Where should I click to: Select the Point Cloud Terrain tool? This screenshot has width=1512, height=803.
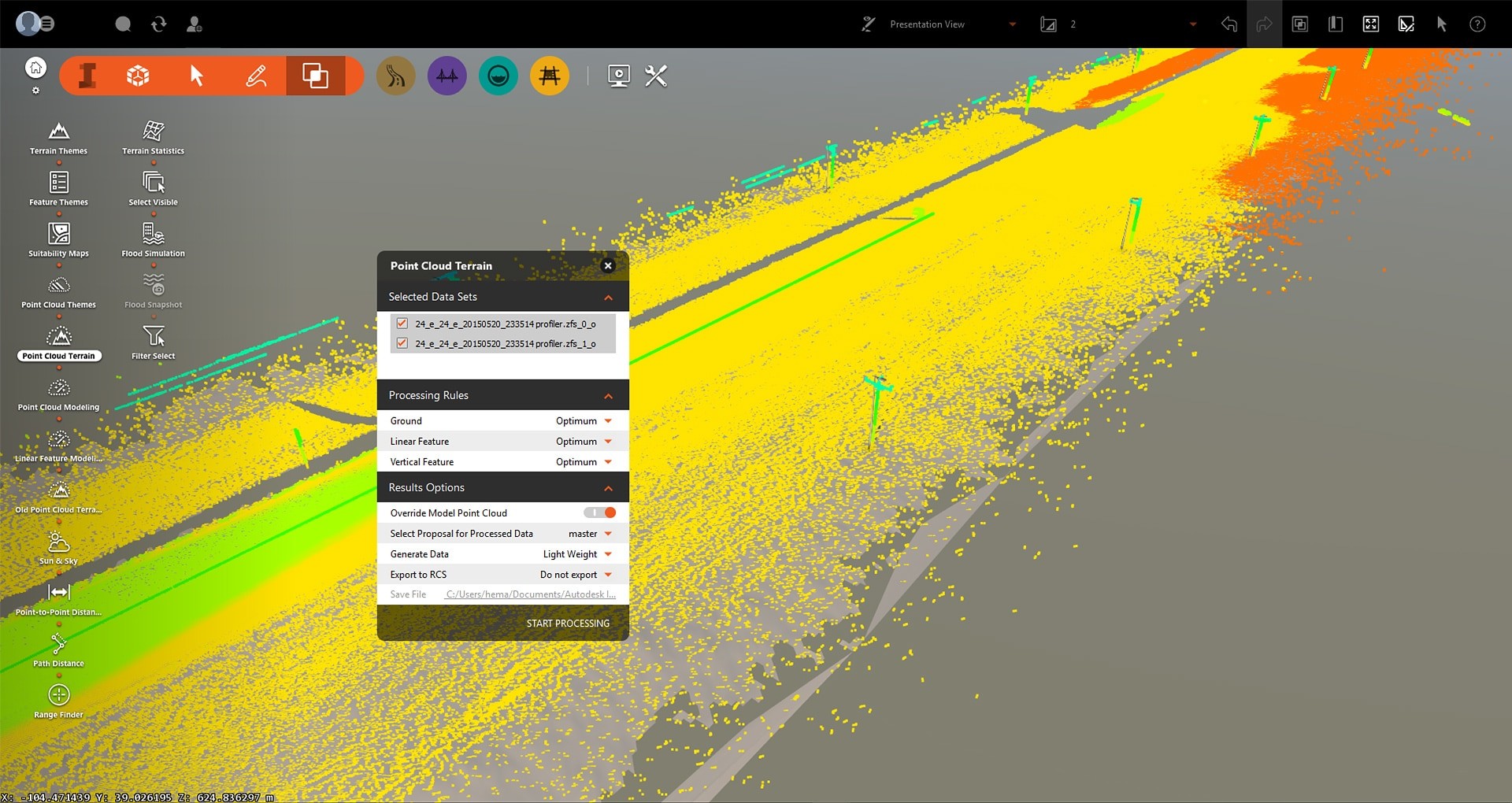(58, 344)
